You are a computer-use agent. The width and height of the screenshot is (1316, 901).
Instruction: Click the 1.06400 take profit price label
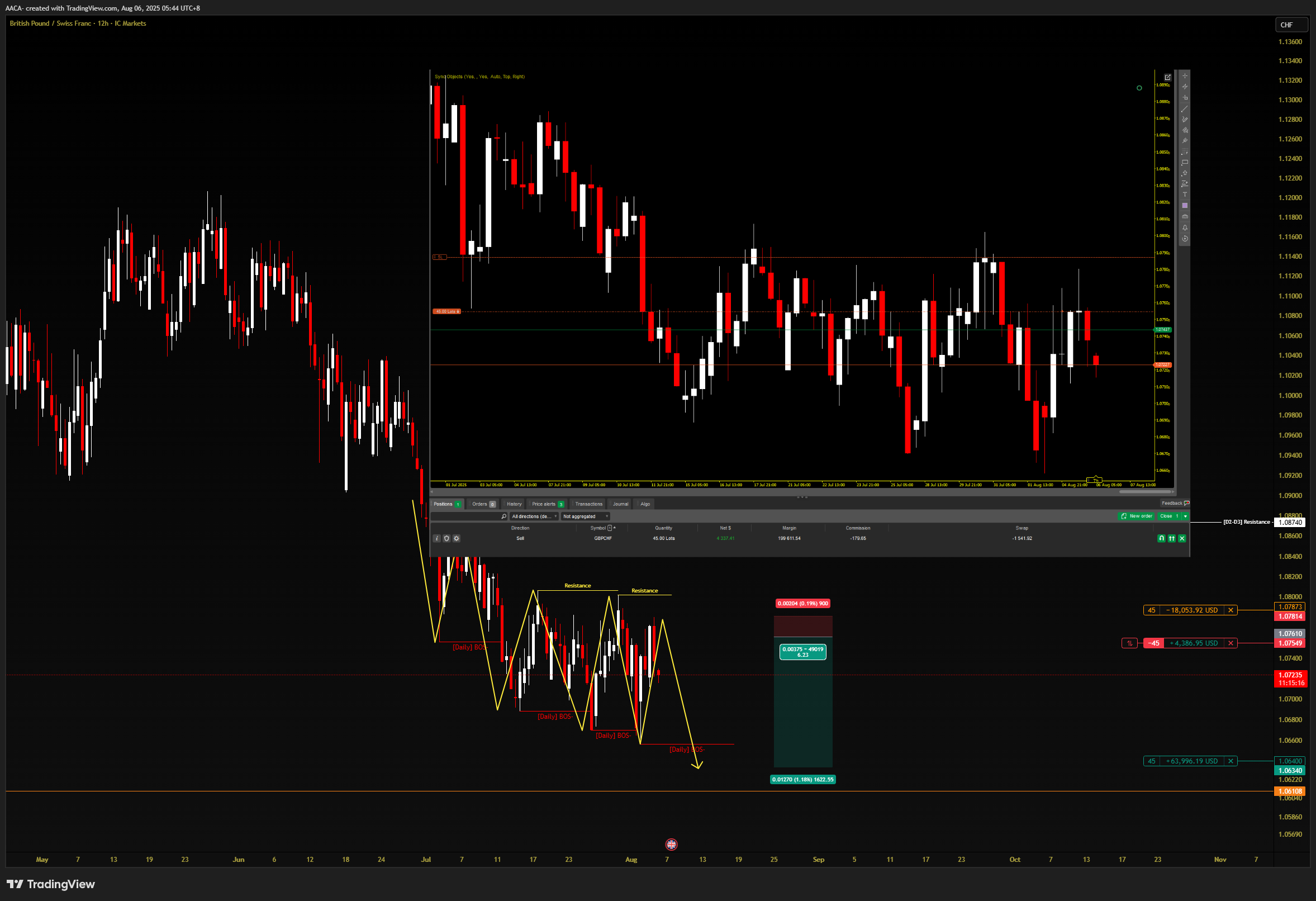[1290, 761]
